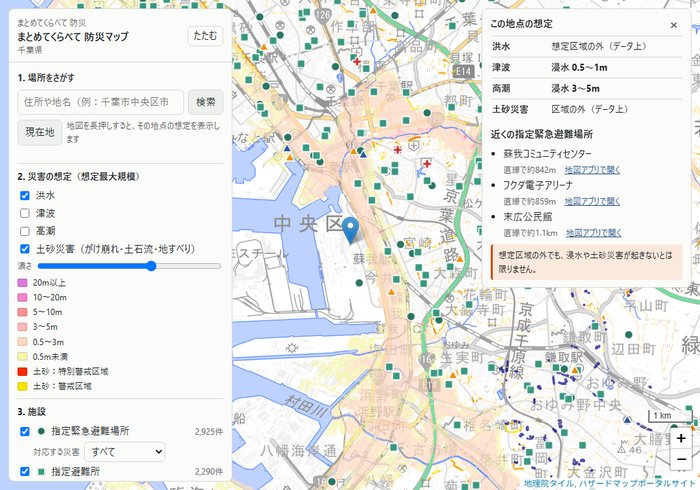Click the red cross marker beside the hospital shield symbol

[397, 149]
